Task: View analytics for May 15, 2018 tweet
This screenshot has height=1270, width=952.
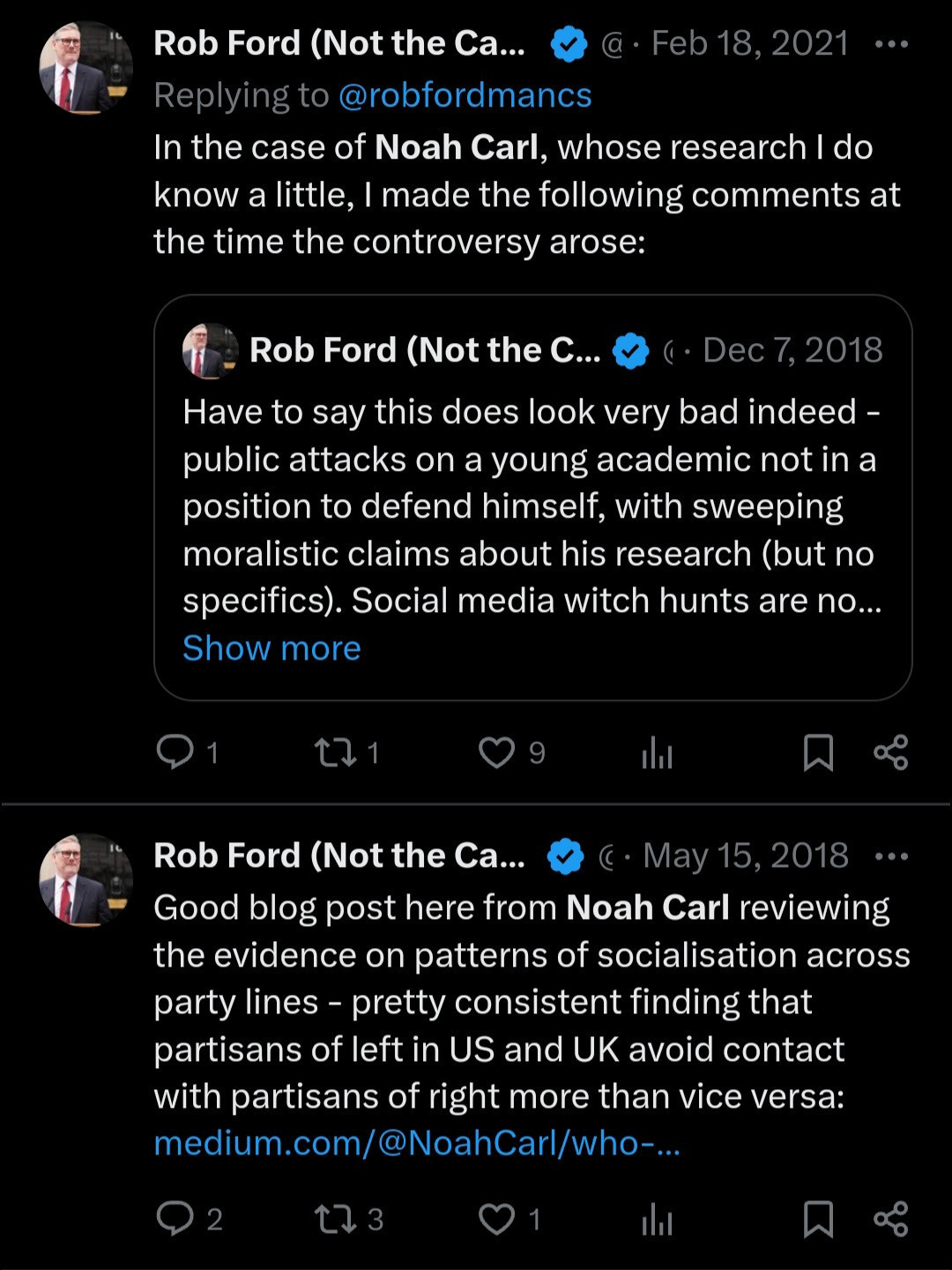Action: point(657,1221)
